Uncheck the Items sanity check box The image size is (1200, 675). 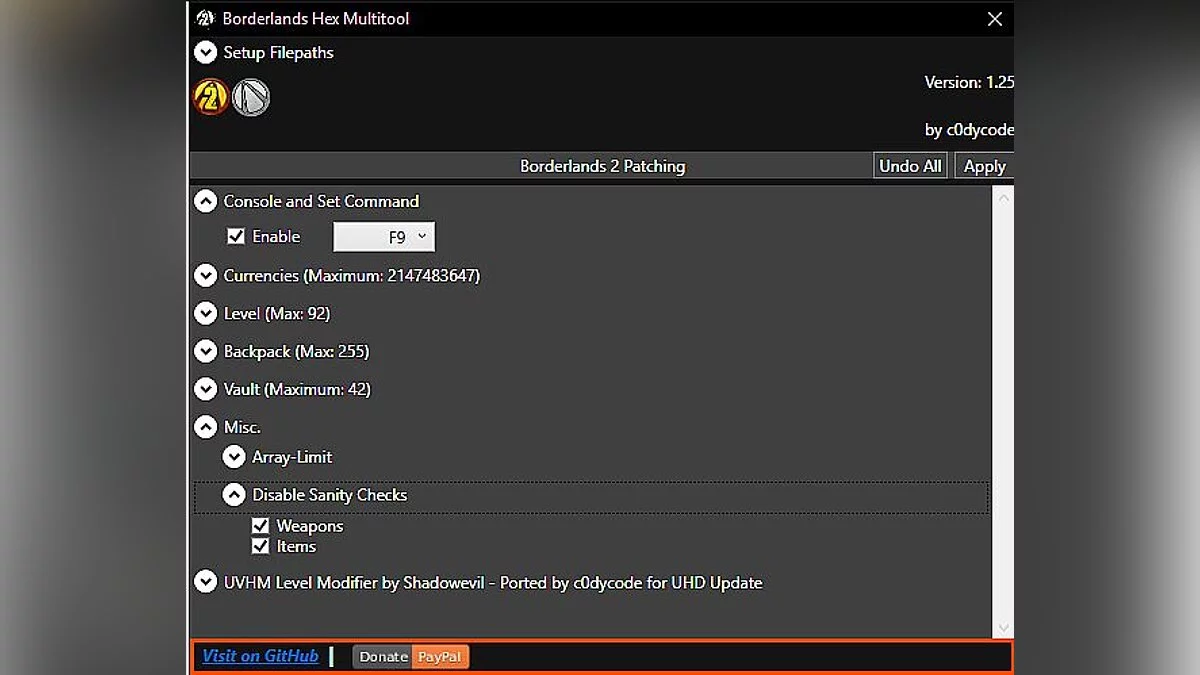[x=261, y=546]
